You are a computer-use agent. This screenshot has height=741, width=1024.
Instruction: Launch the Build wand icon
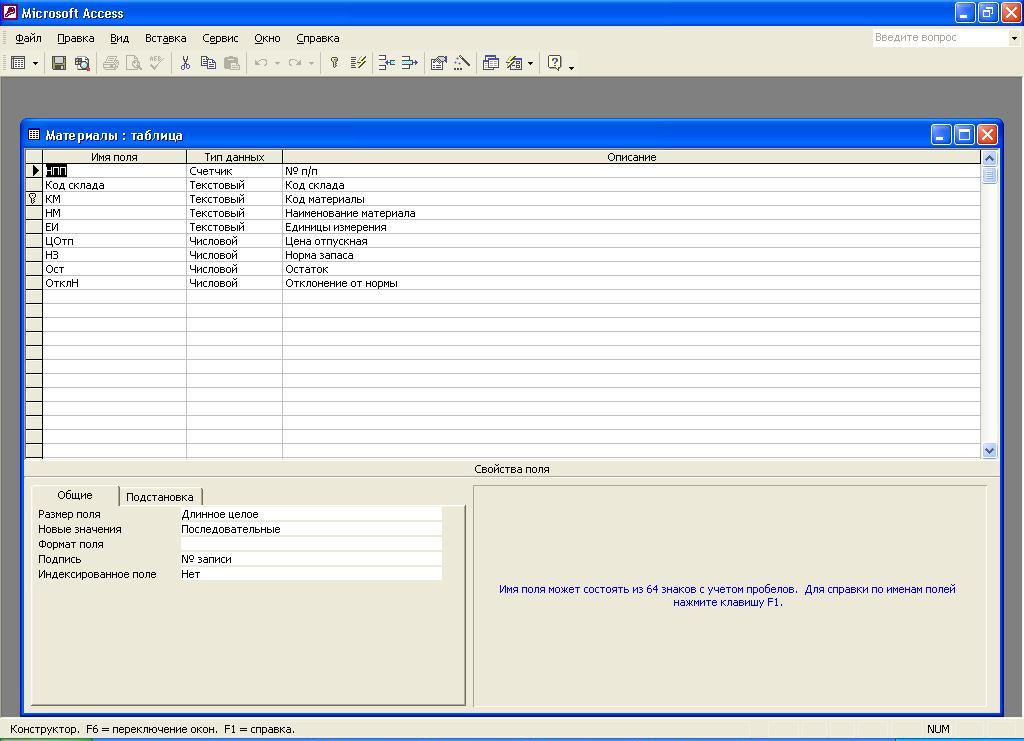tap(462, 63)
